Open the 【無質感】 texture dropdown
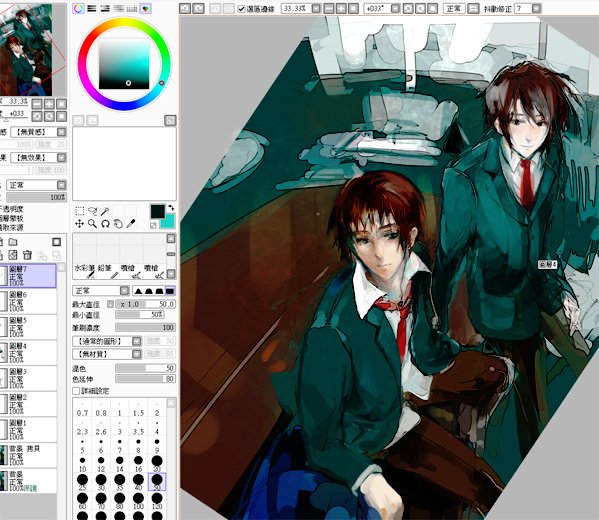Screen dimensions: 599x520 point(39,132)
